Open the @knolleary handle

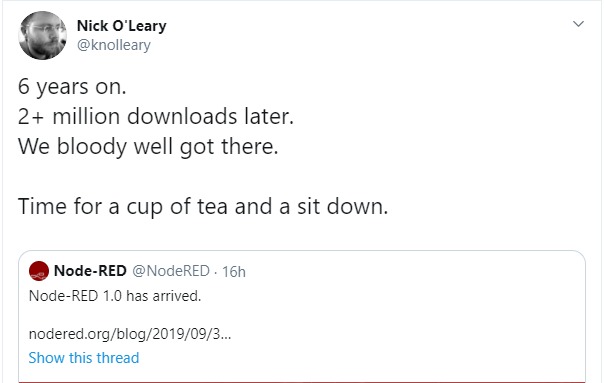pos(114,45)
